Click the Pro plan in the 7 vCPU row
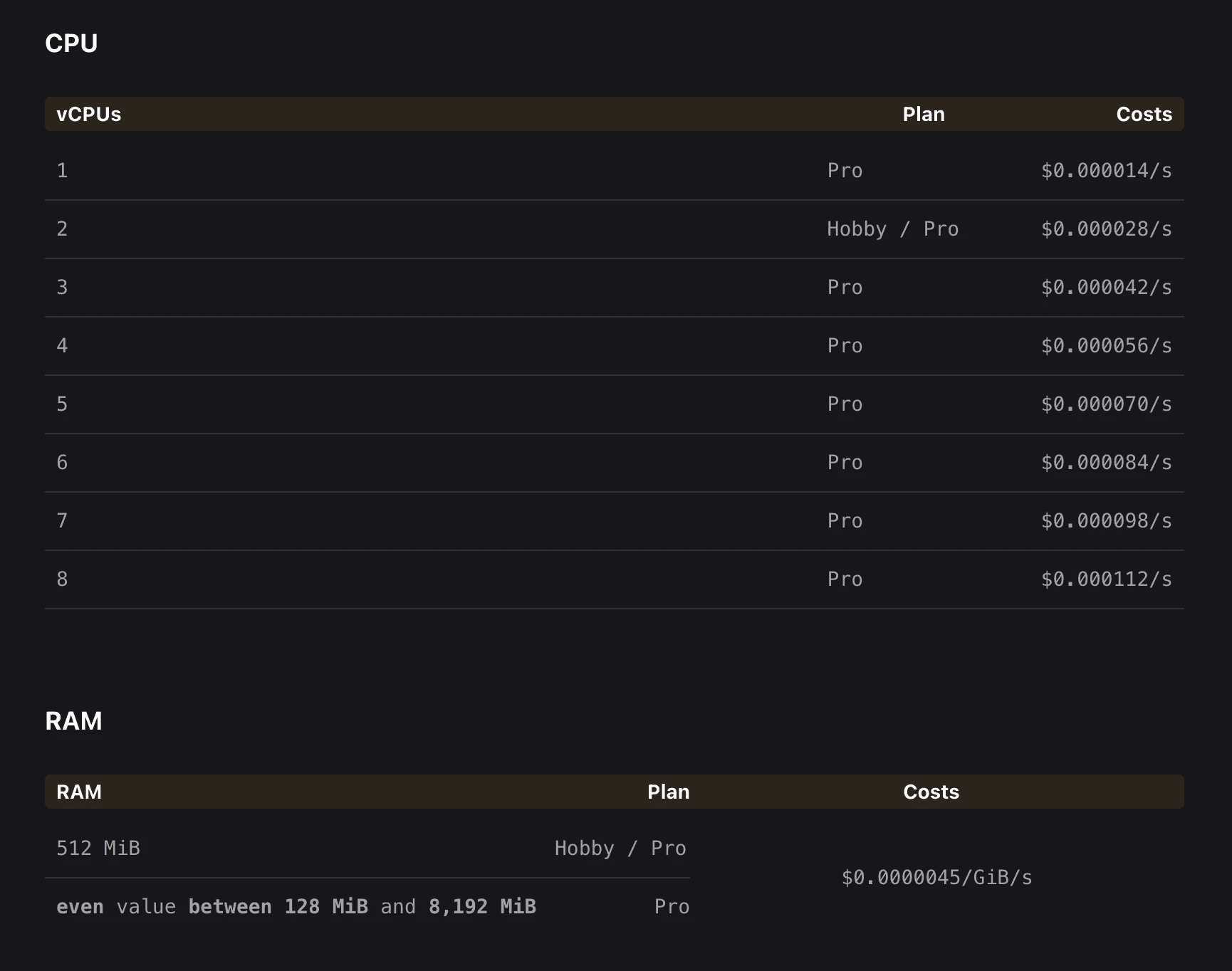 click(x=845, y=521)
